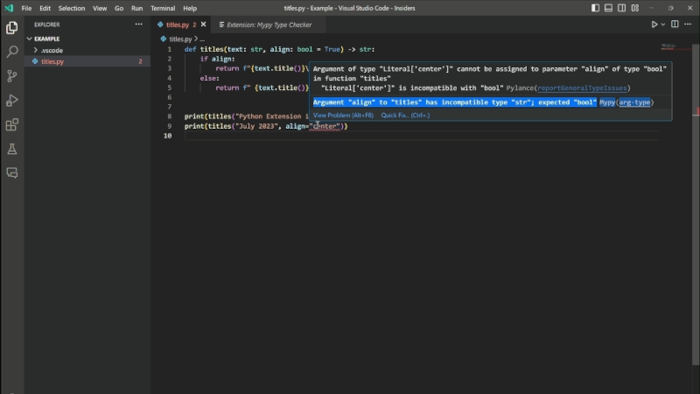Screen dimensions: 700x394
Task: Click the underlined "center" string argument
Action: (x=325, y=126)
